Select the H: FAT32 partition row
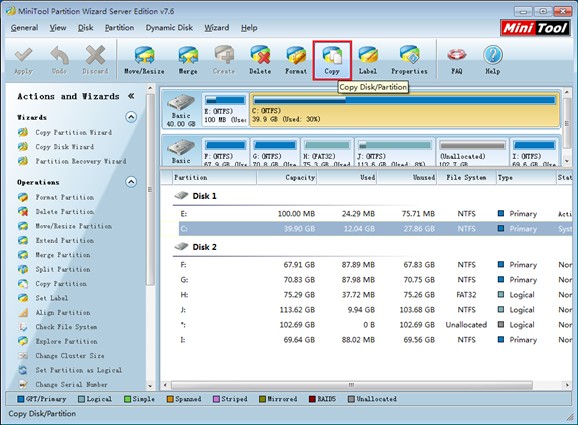 pos(375,295)
